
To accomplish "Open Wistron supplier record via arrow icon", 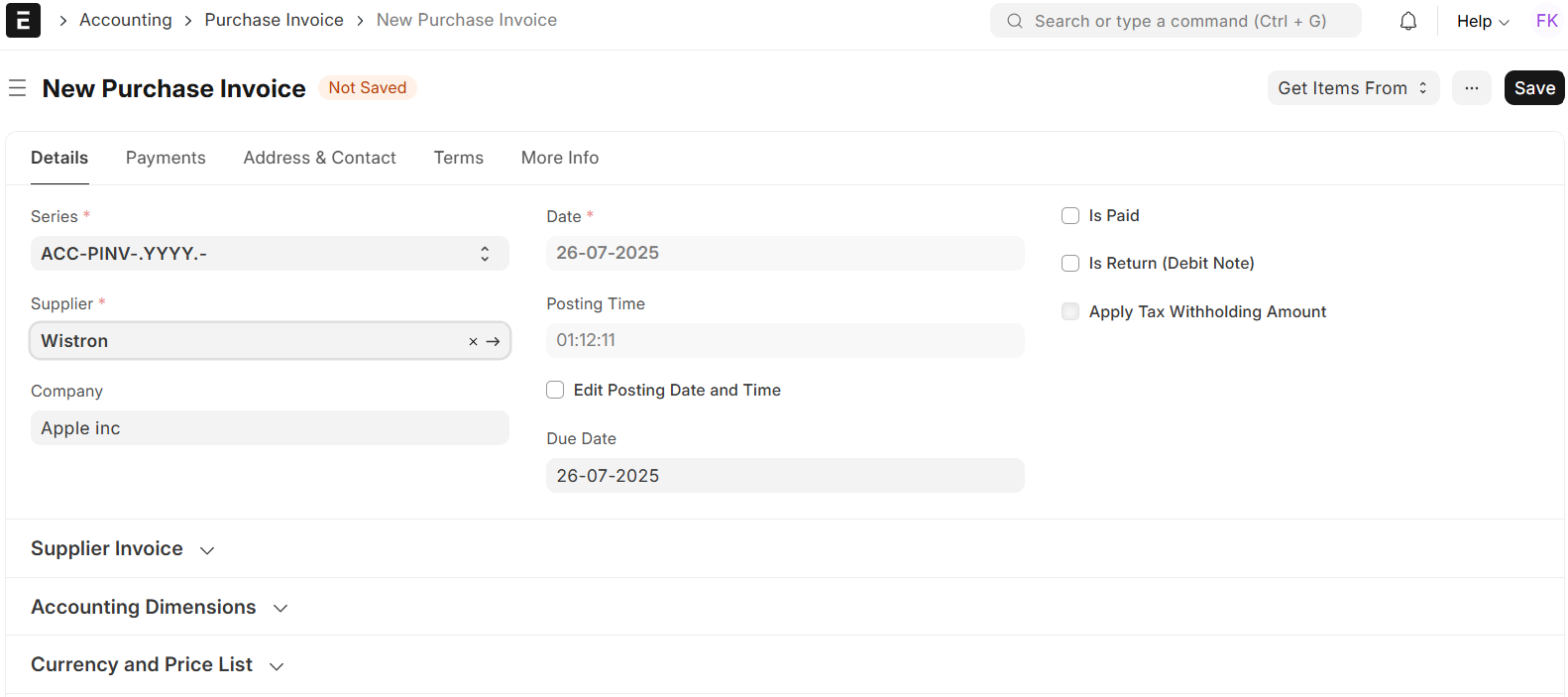I will [x=493, y=341].
